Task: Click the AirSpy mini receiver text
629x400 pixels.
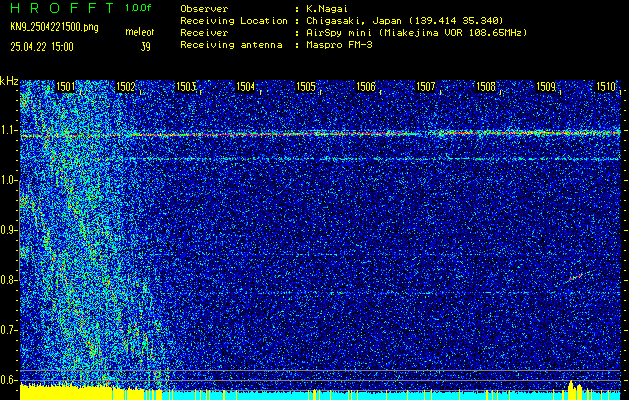Action: coord(417,32)
